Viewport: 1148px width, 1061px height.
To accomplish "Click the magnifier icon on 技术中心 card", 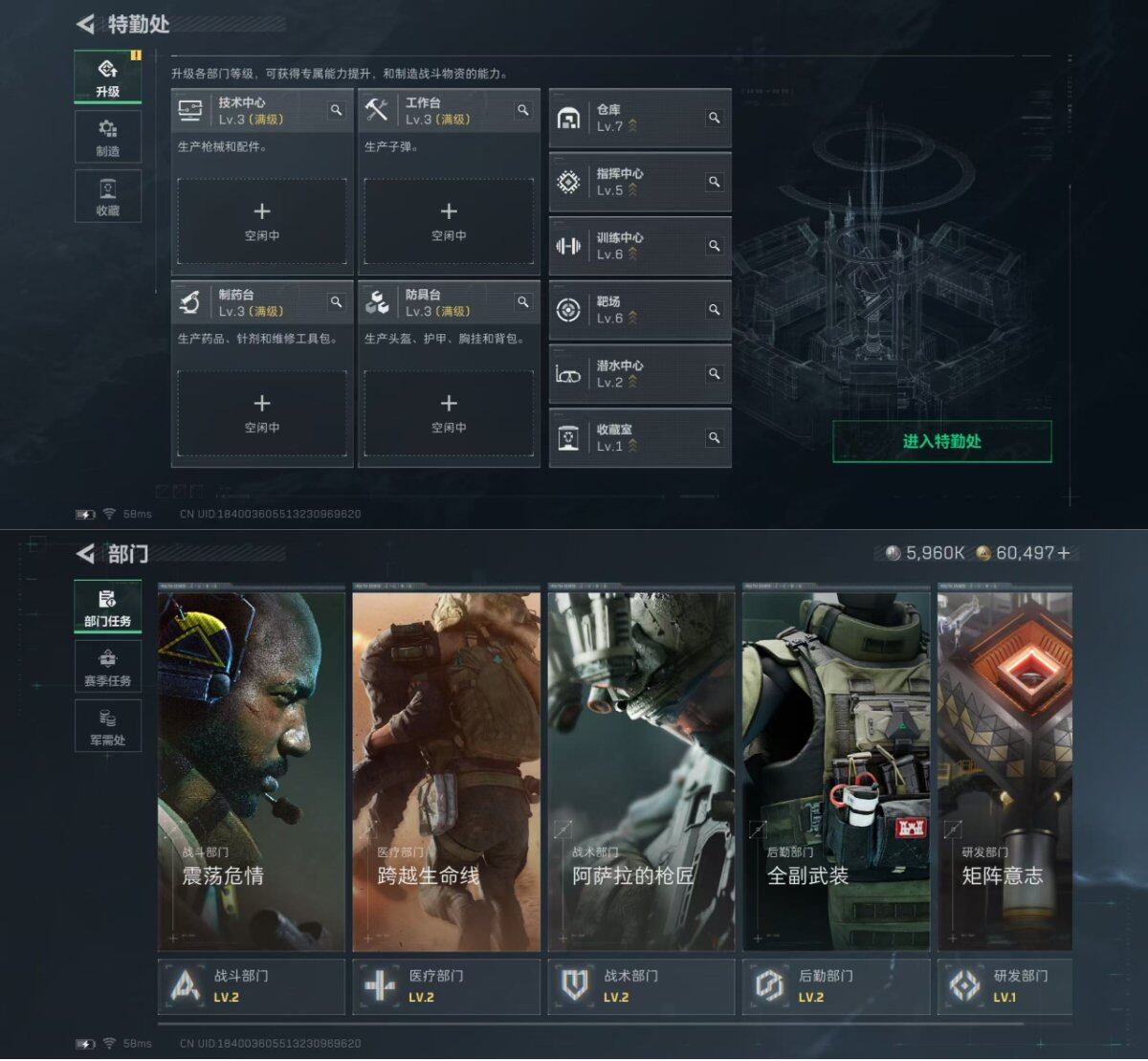I will click(336, 110).
